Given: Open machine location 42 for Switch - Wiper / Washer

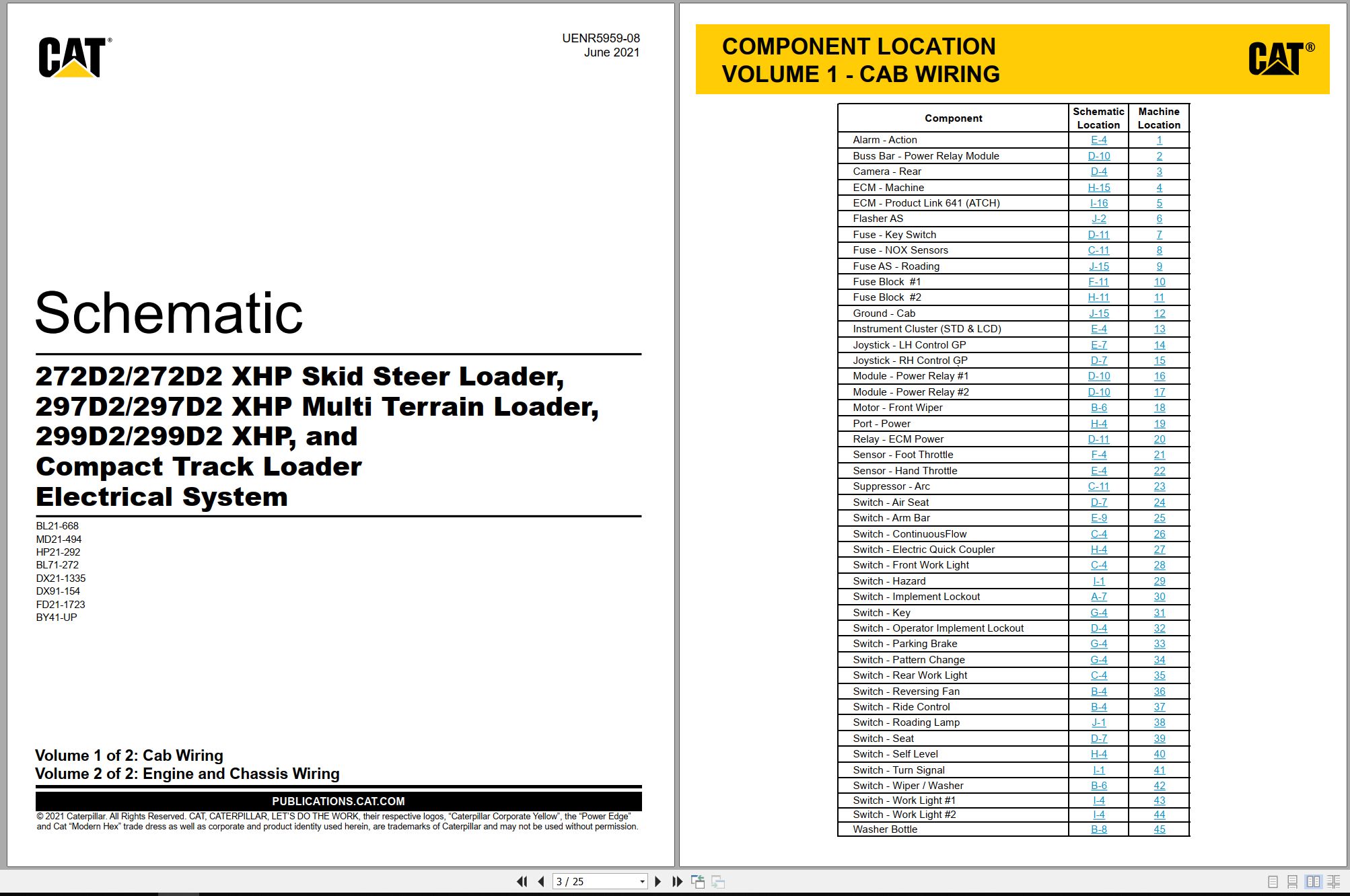Looking at the screenshot, I should click(x=1159, y=786).
